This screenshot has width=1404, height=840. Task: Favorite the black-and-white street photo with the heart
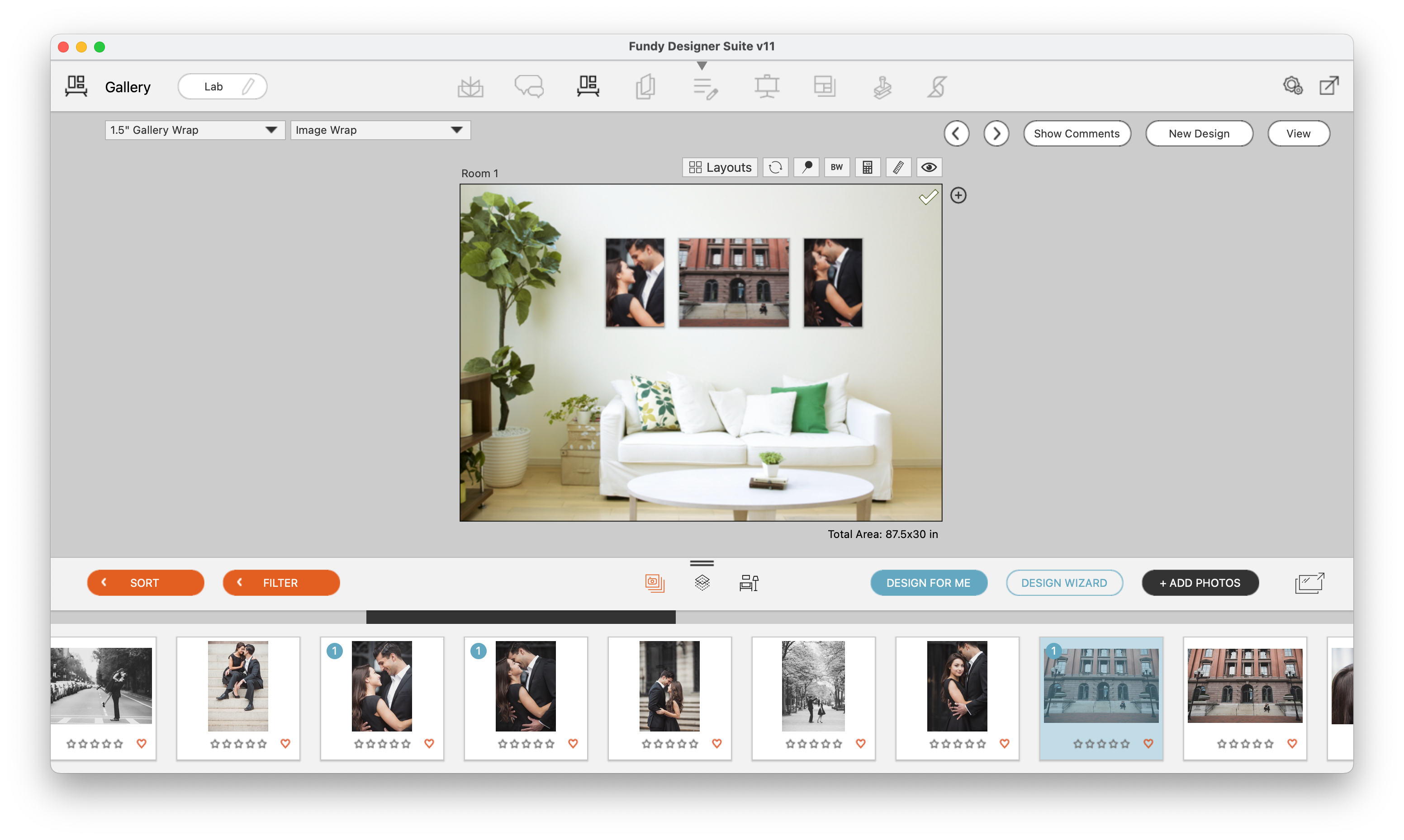pos(142,743)
